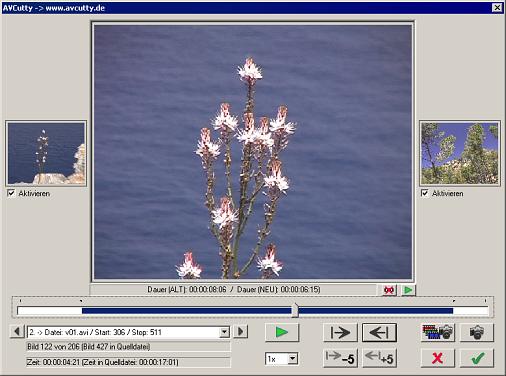Click the timeline slider handle
This screenshot has height=376, width=506.
[x=295, y=310]
